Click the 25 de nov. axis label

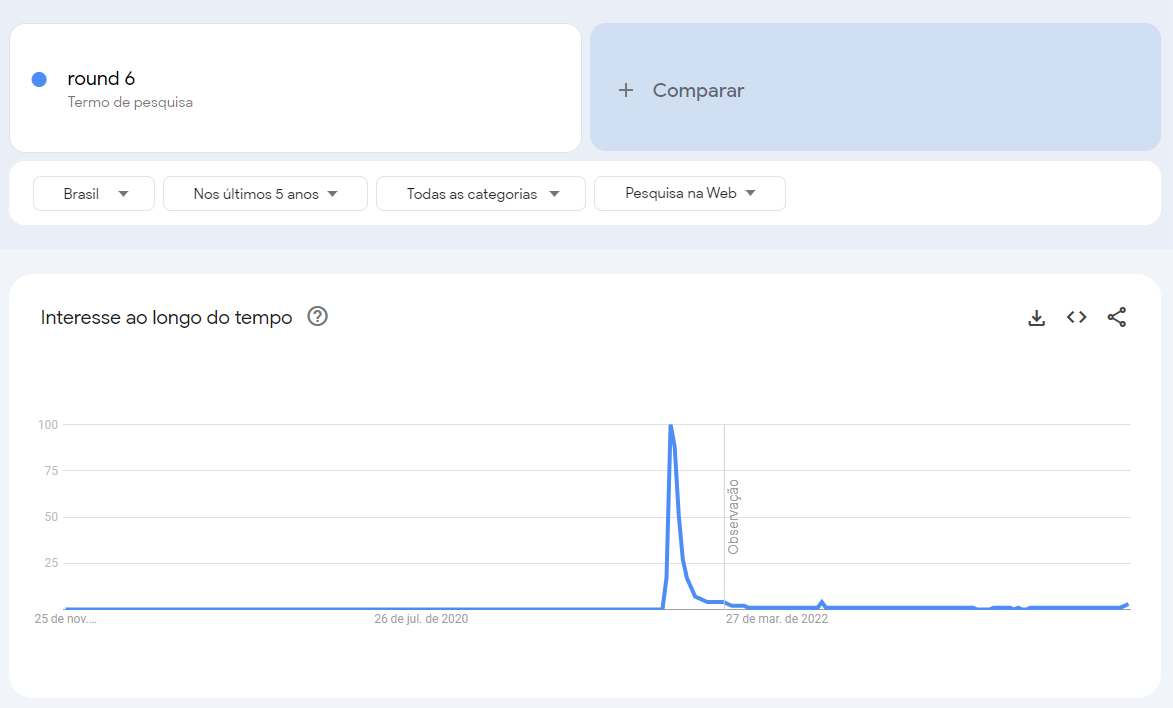(x=66, y=619)
